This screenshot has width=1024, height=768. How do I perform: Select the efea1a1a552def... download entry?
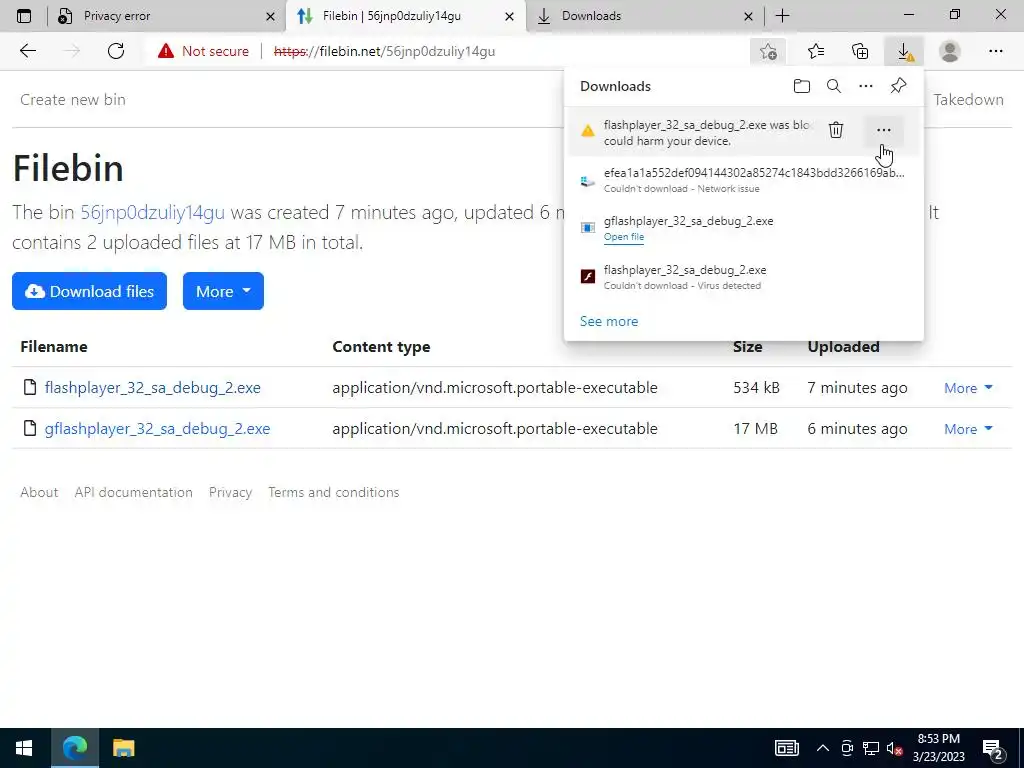[x=743, y=180]
